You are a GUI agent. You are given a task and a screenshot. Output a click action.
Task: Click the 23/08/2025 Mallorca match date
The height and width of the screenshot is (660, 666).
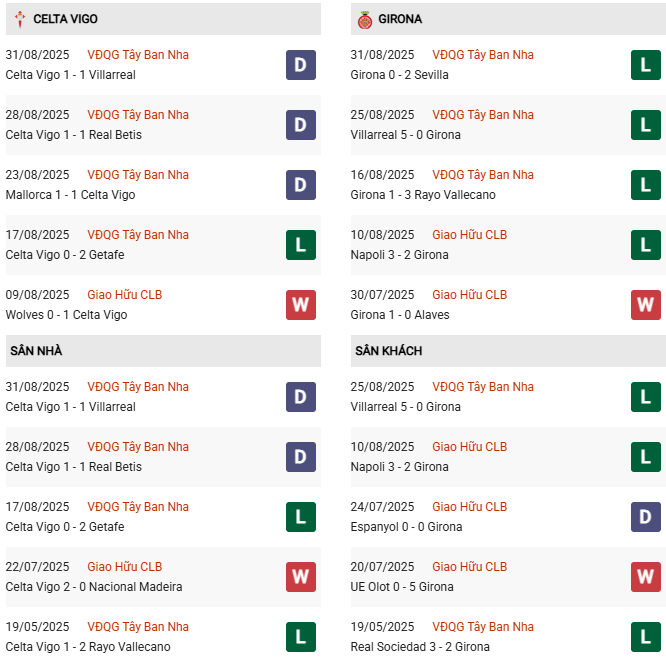pos(37,175)
